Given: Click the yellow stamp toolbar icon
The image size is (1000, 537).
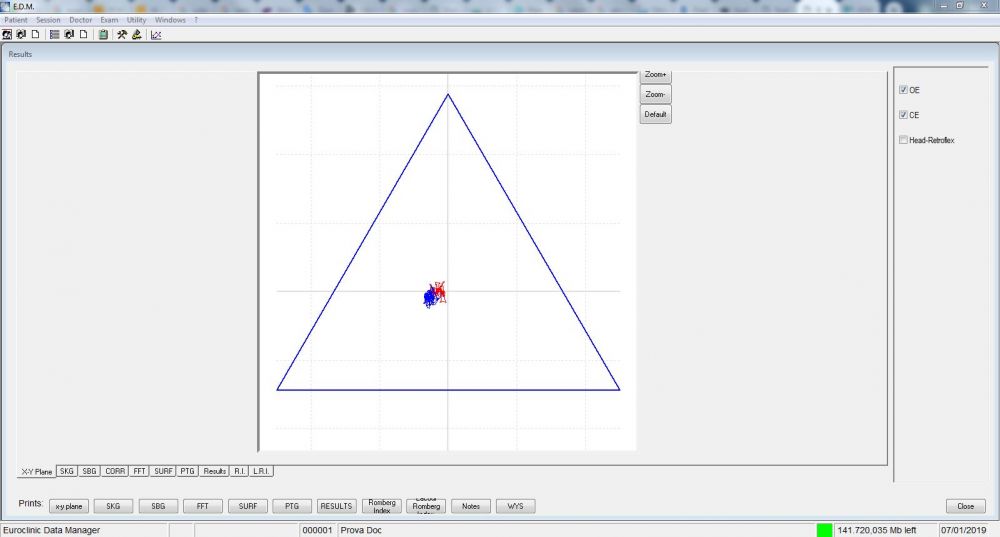Looking at the screenshot, I should coord(136,34).
